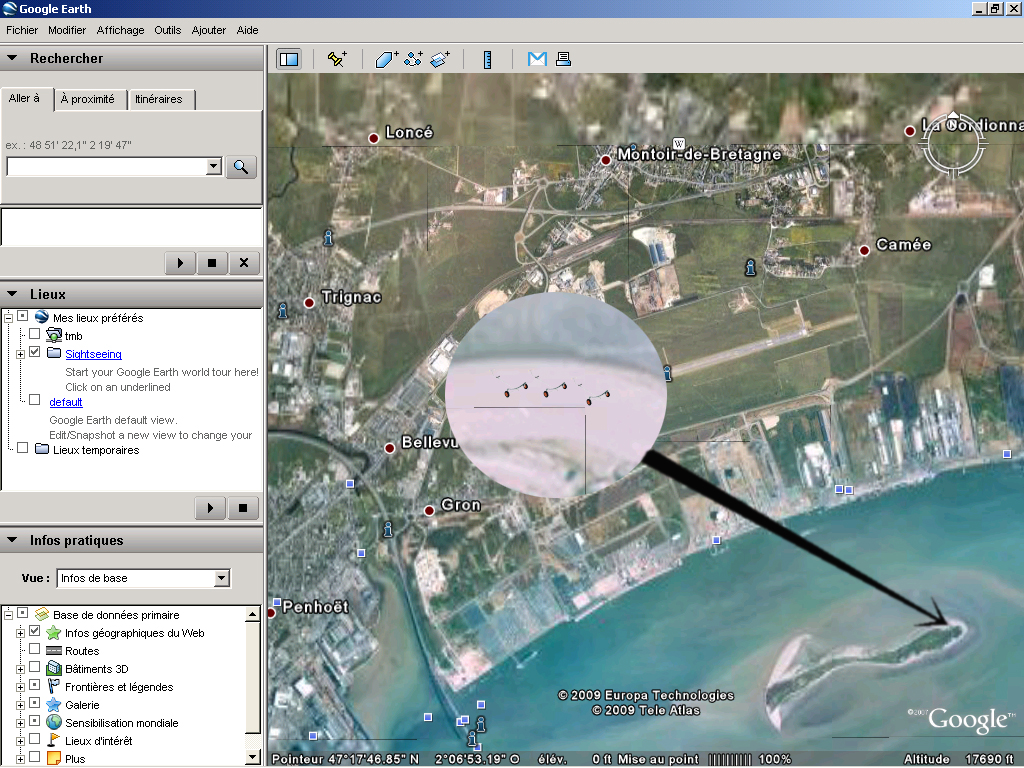This screenshot has width=1024, height=768.
Task: Click the red placemark dot for Loncé
Action: 374,138
